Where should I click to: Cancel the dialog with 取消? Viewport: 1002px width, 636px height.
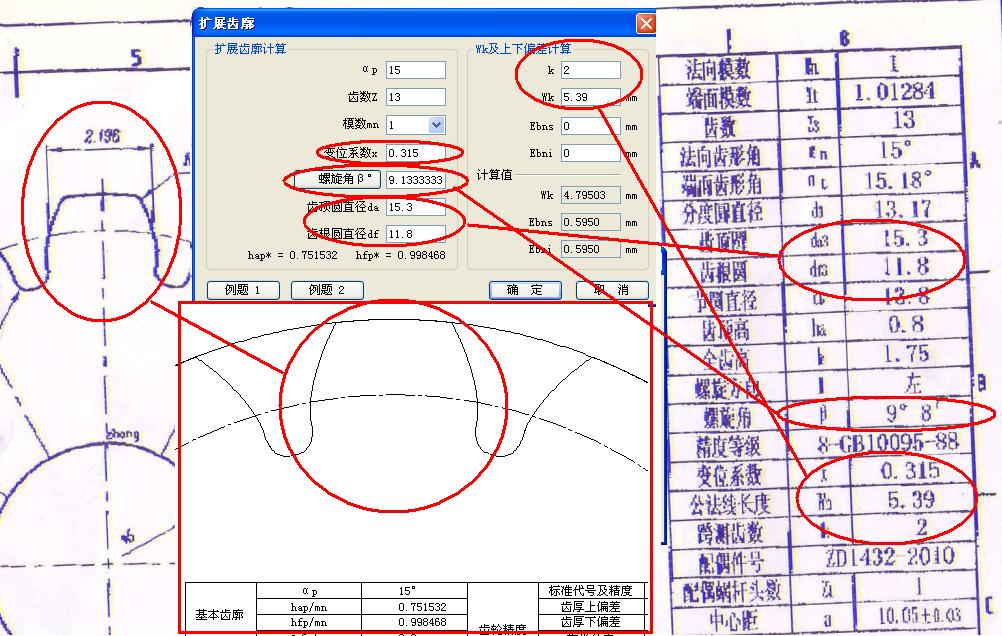tap(612, 290)
